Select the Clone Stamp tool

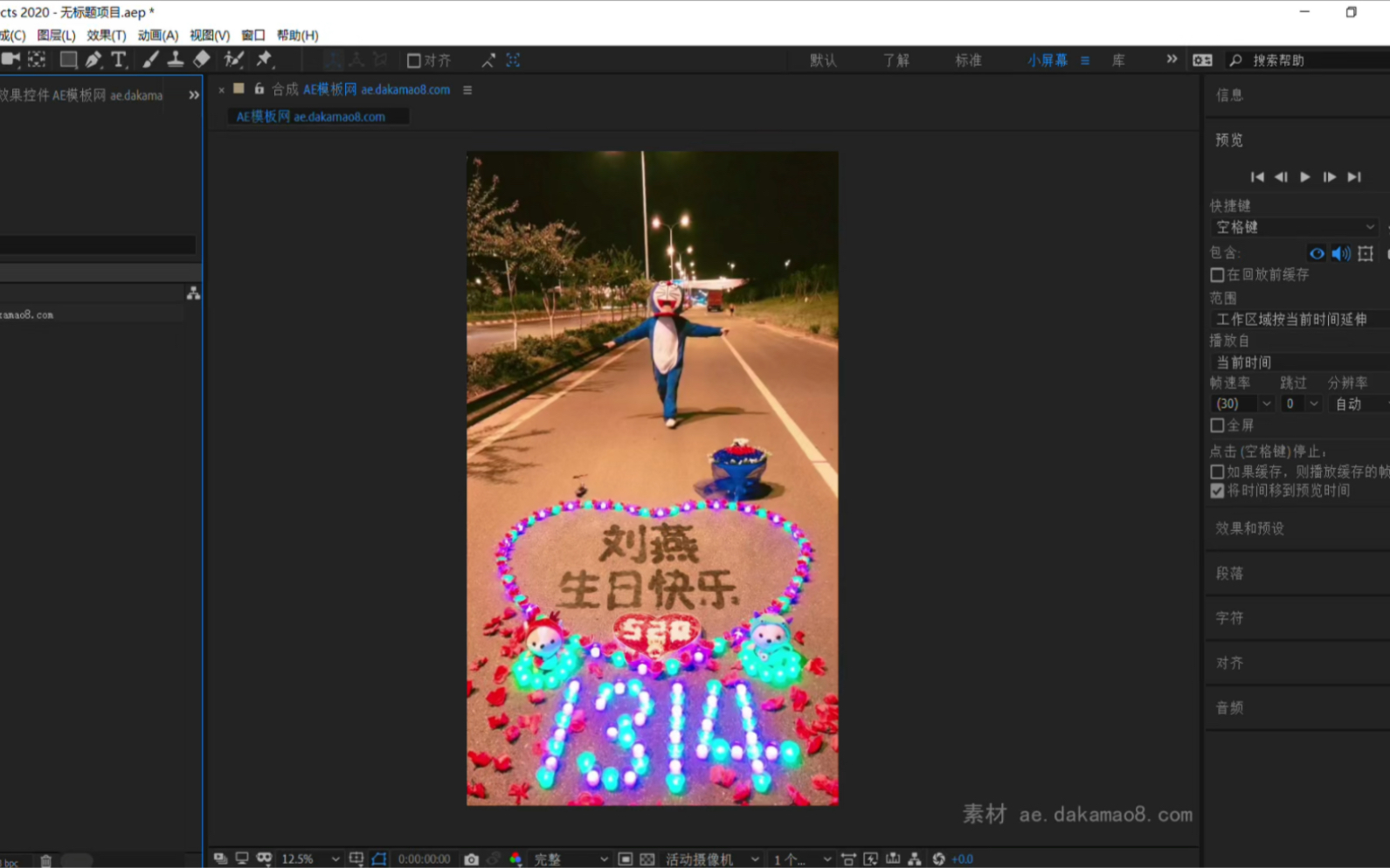tap(176, 59)
